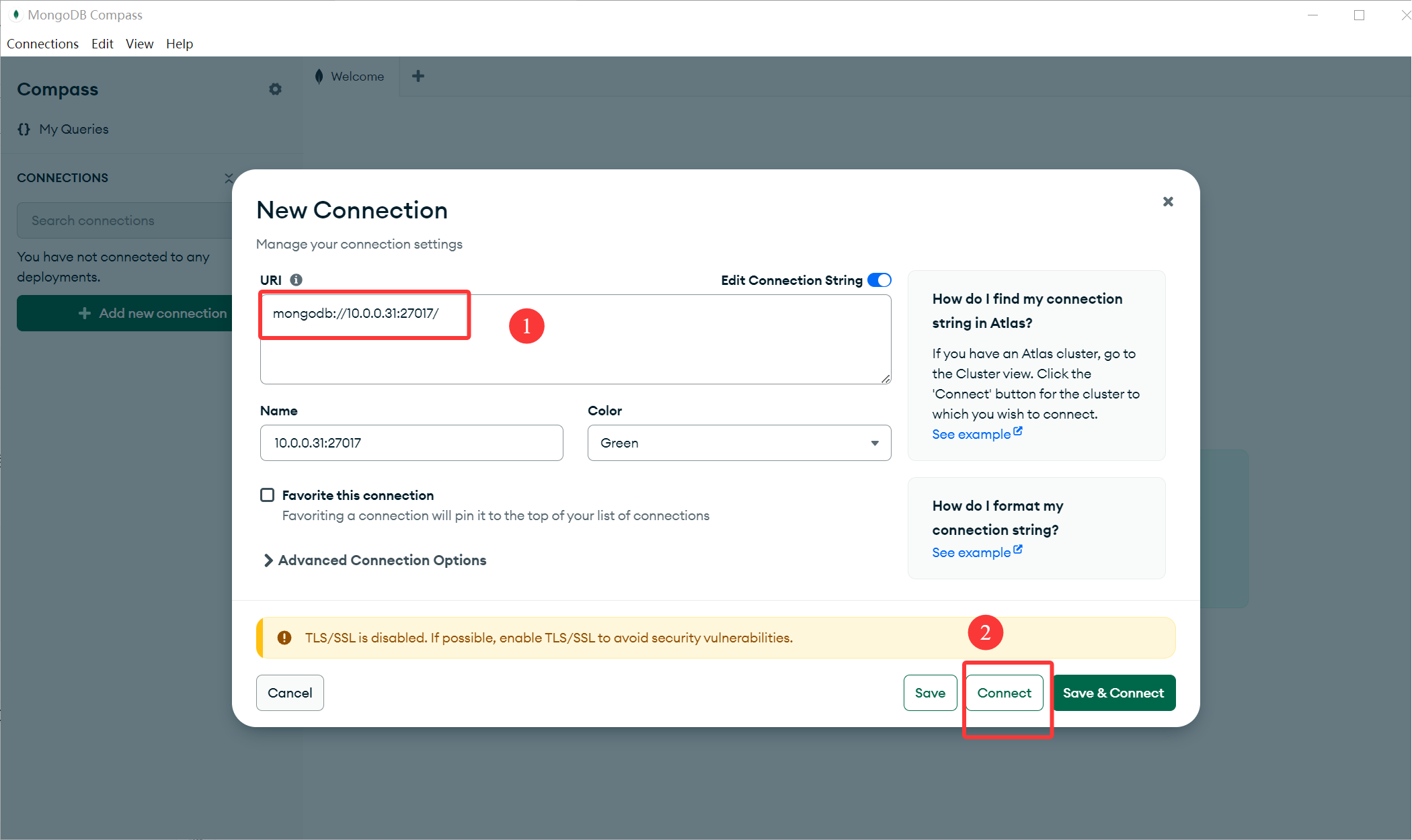Toggle Edit Connection String switch
Viewport: 1412px width, 840px height.
click(x=879, y=280)
